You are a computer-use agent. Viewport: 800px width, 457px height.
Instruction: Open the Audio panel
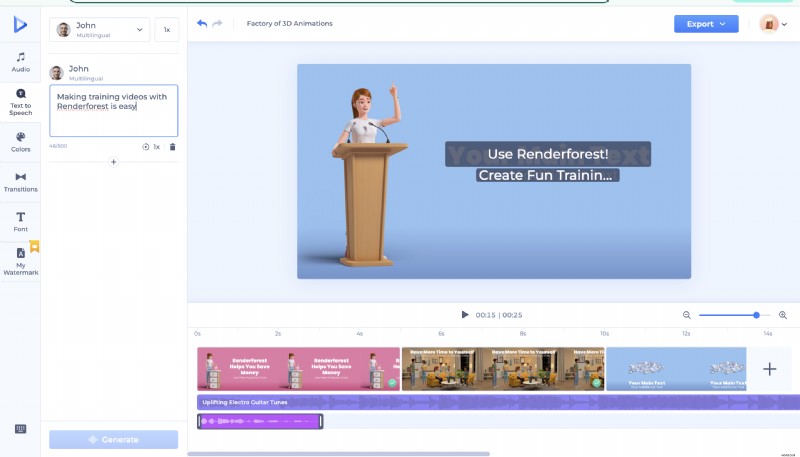tap(20, 62)
